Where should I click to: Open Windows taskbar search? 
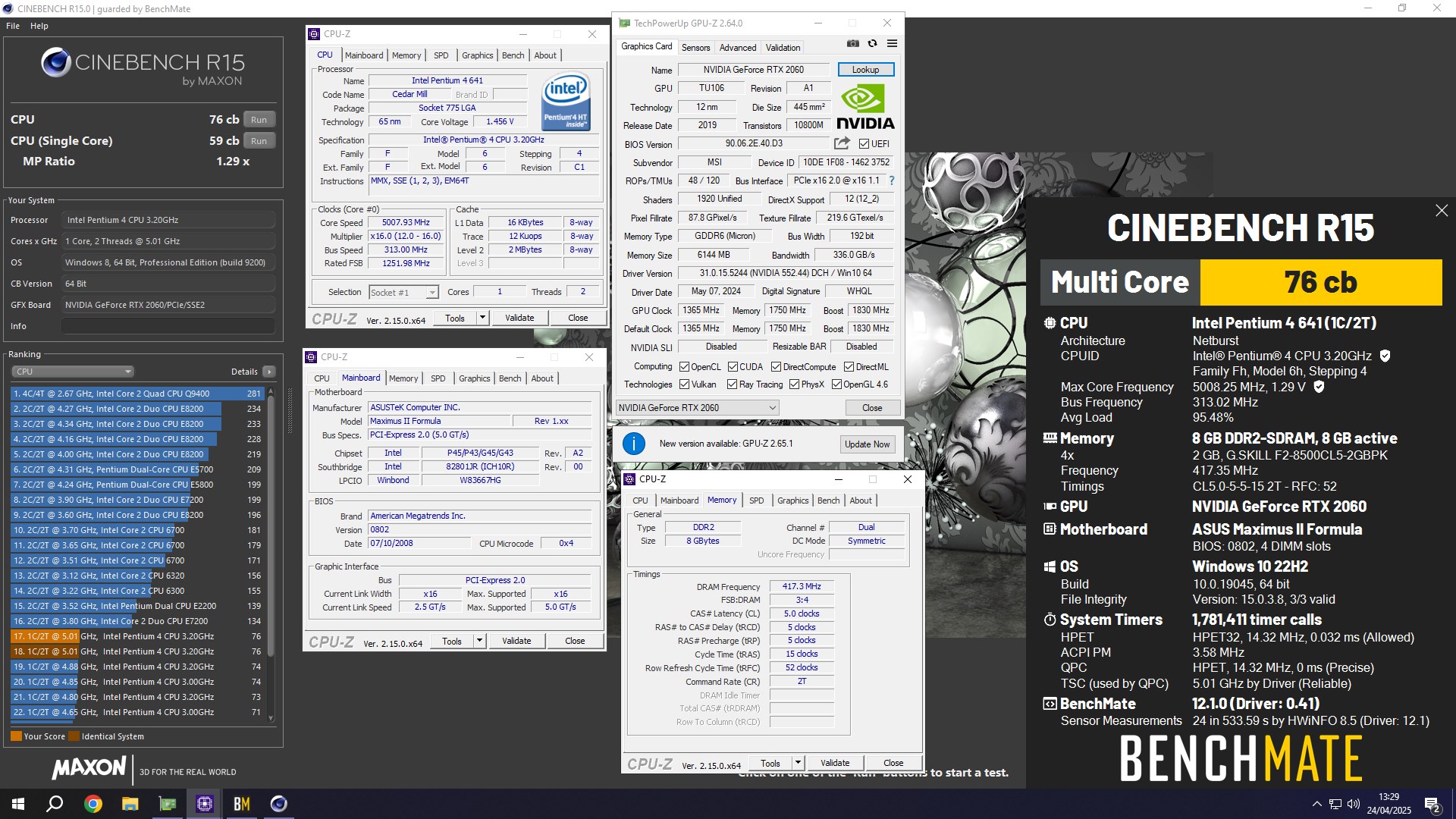point(55,804)
